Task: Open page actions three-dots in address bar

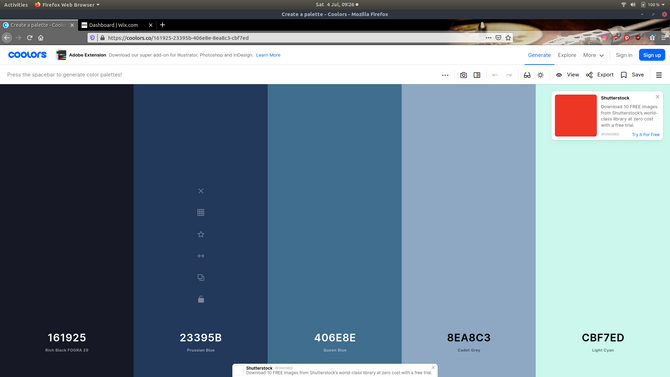Action: pyautogui.click(x=488, y=38)
